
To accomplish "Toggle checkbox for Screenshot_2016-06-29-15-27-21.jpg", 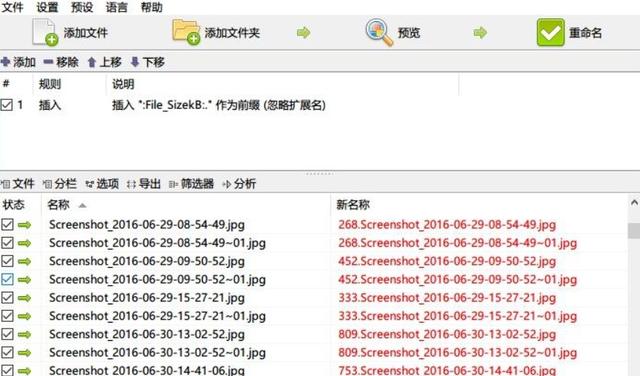I will 7,298.
